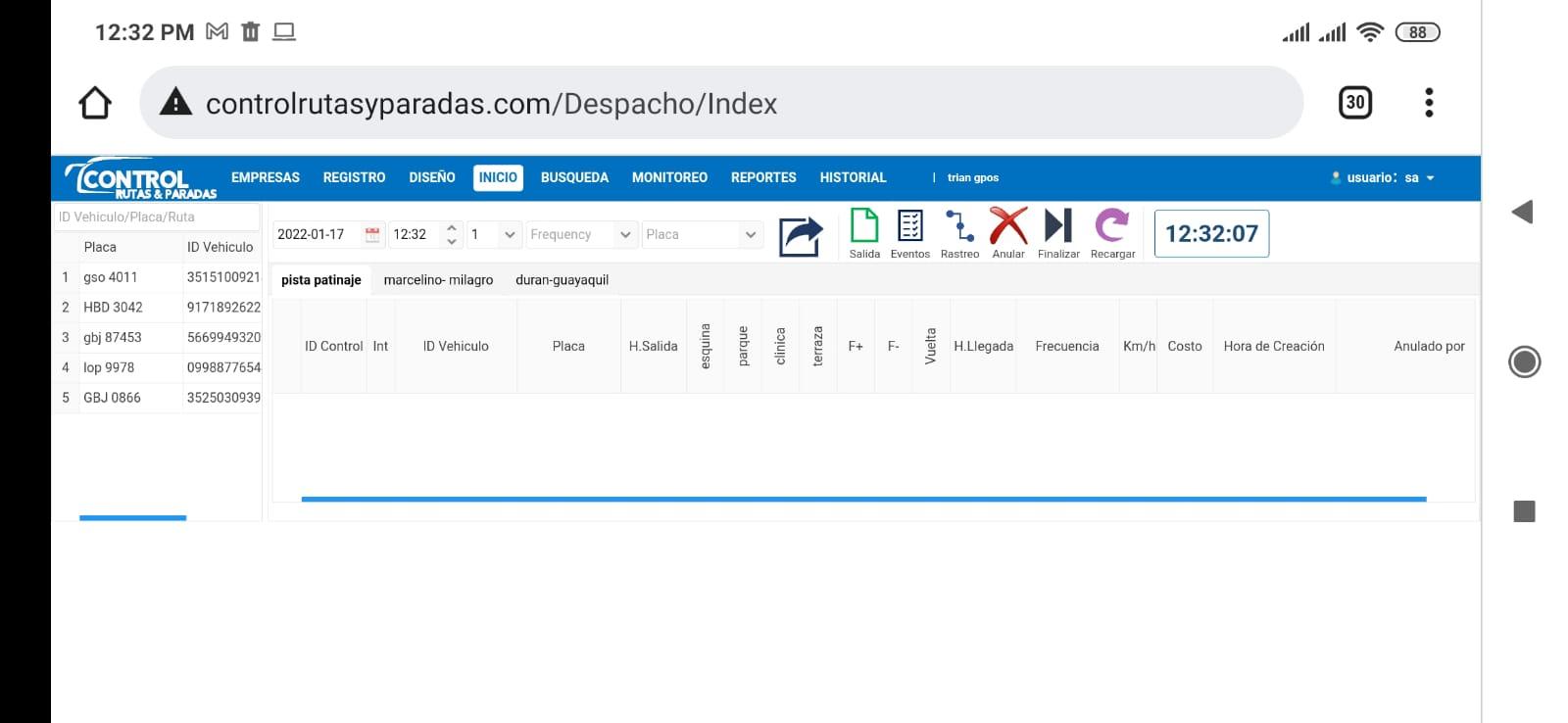The image size is (1568, 723).
Task: Click the share/dispatch arrow icon
Action: point(801,236)
